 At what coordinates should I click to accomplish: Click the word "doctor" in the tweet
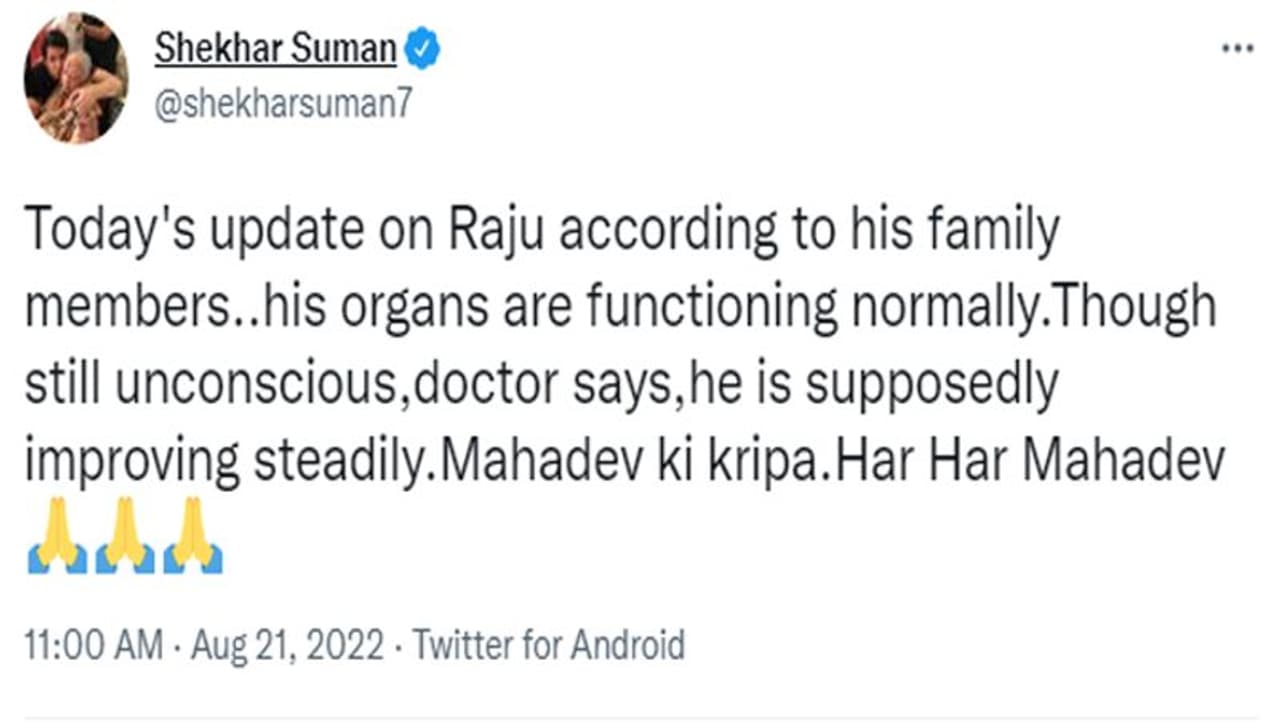476,383
